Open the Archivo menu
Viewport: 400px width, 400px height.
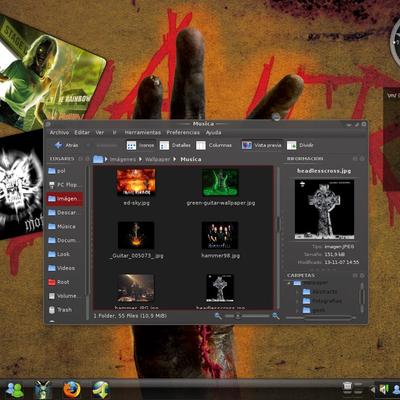59,132
